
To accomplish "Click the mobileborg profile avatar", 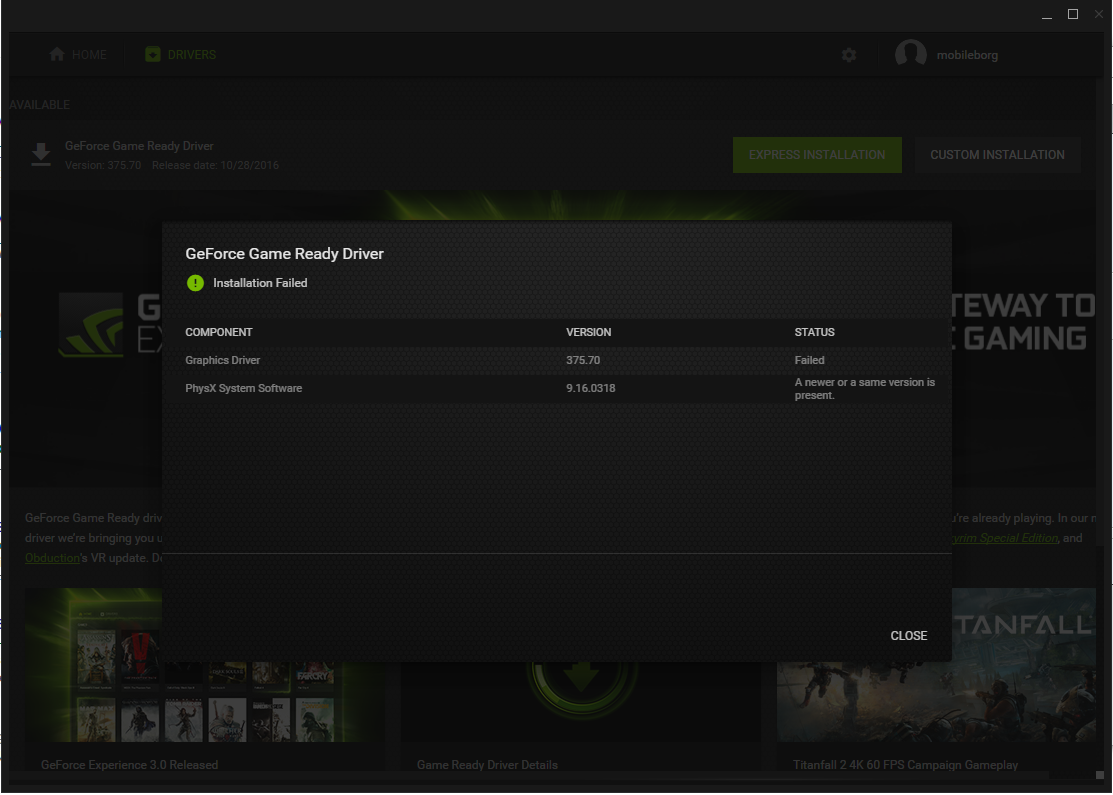I will [x=911, y=54].
